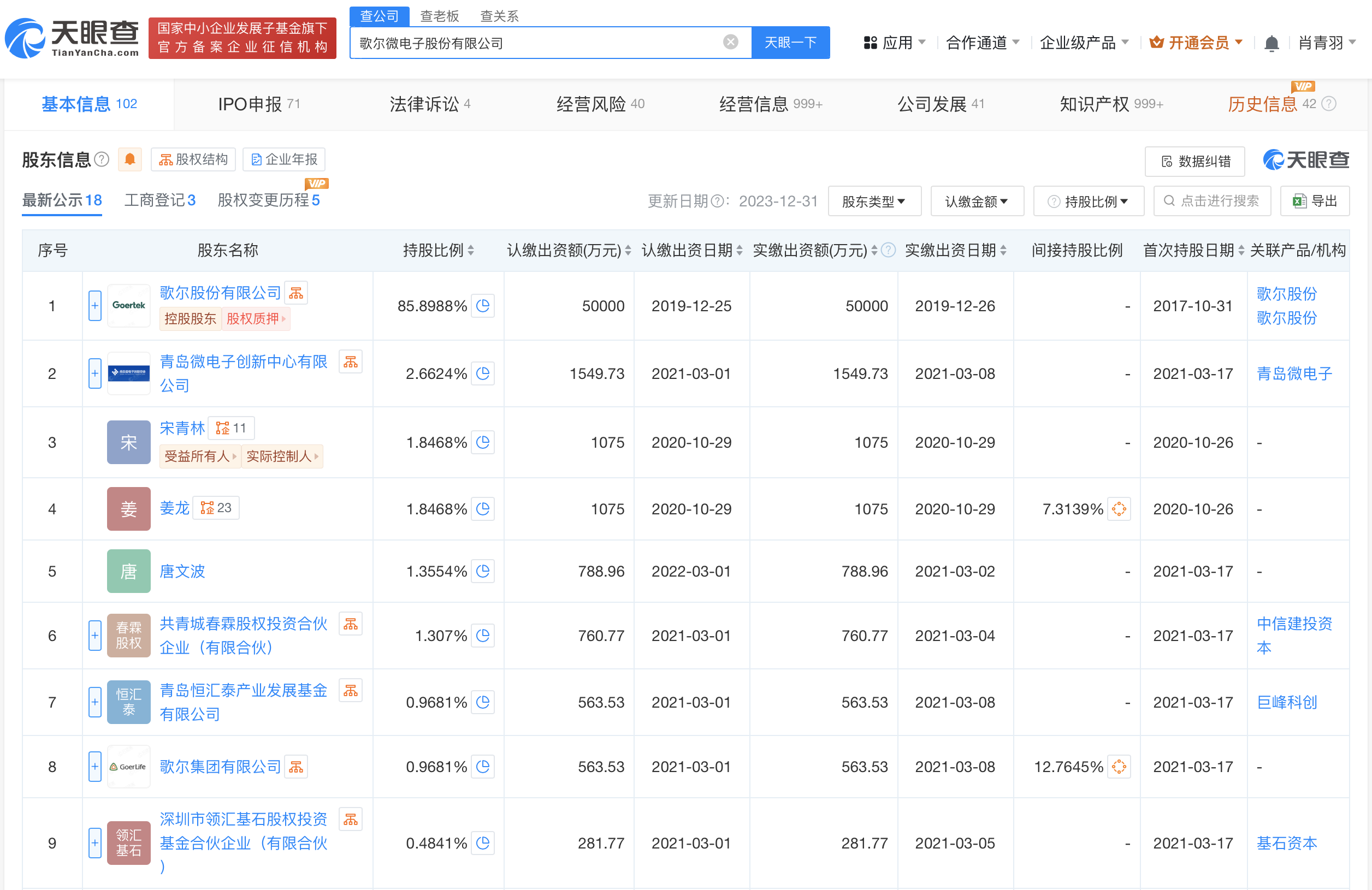Screen dimensions: 1372x890
Task: Open the 认缴金额 subscribed amount dropdown
Action: [977, 200]
